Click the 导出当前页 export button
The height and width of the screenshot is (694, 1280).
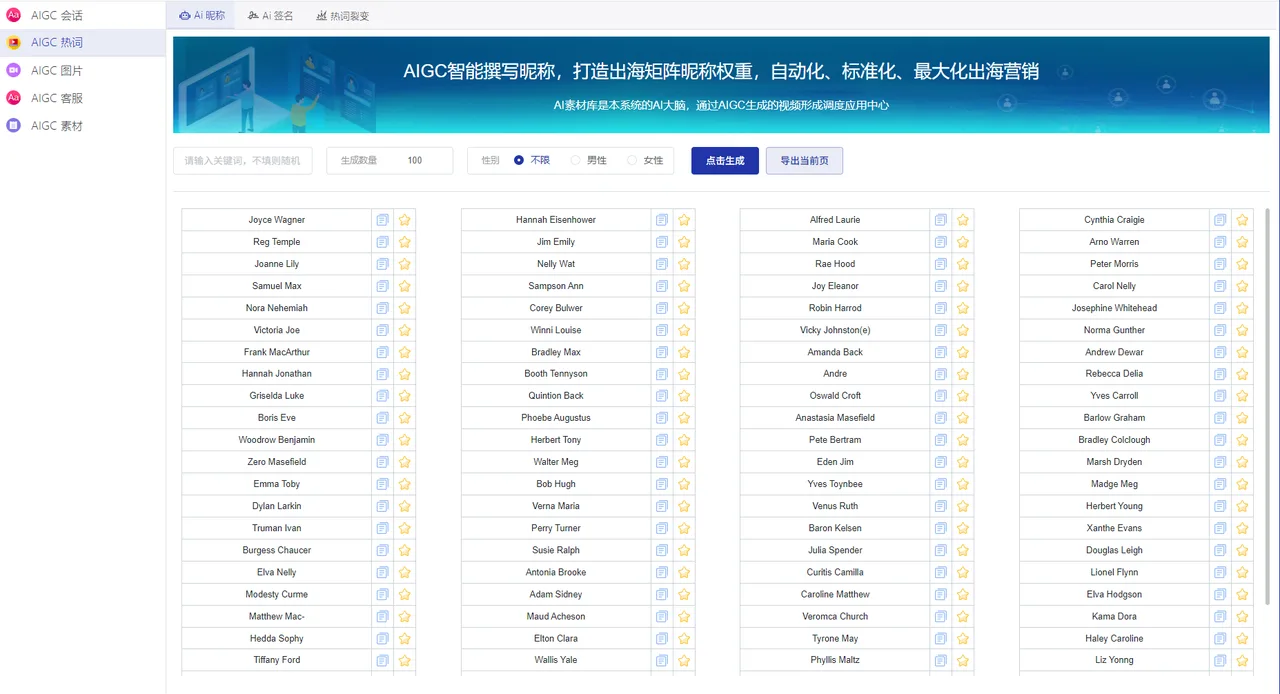[x=804, y=161]
